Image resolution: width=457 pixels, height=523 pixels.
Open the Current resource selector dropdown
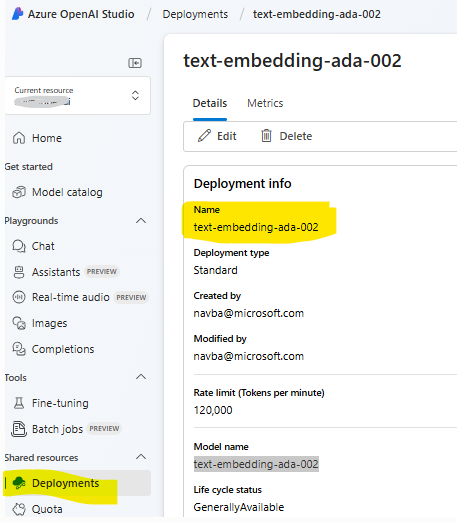[x=77, y=95]
